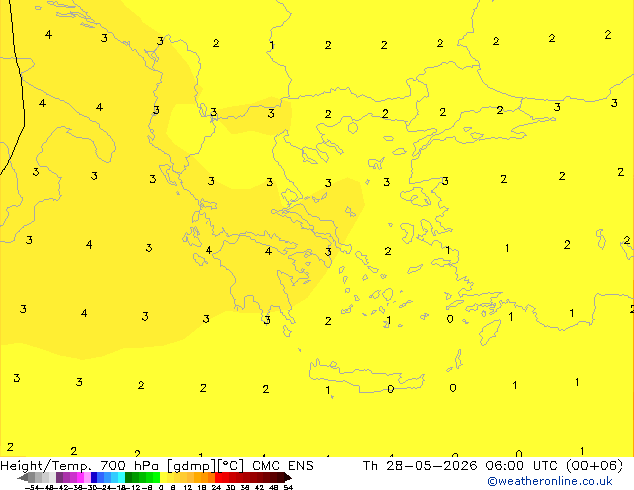
Task: Click the '[gdmp][°C]' units label
Action: [205, 466]
